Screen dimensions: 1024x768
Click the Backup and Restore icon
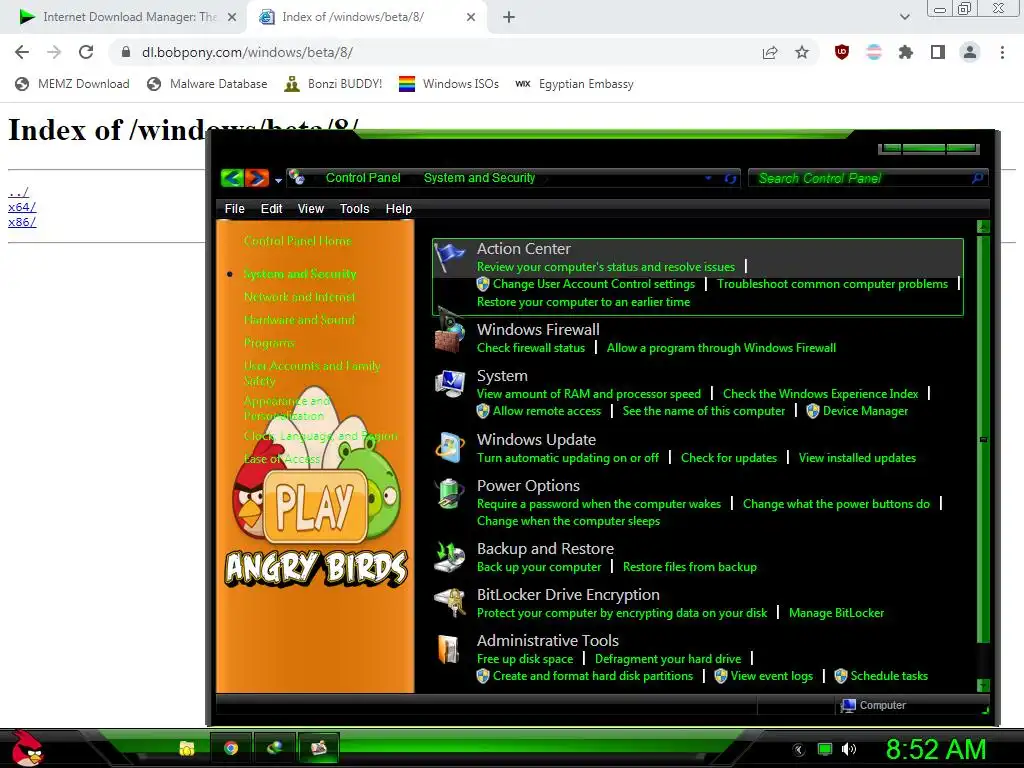(x=450, y=556)
